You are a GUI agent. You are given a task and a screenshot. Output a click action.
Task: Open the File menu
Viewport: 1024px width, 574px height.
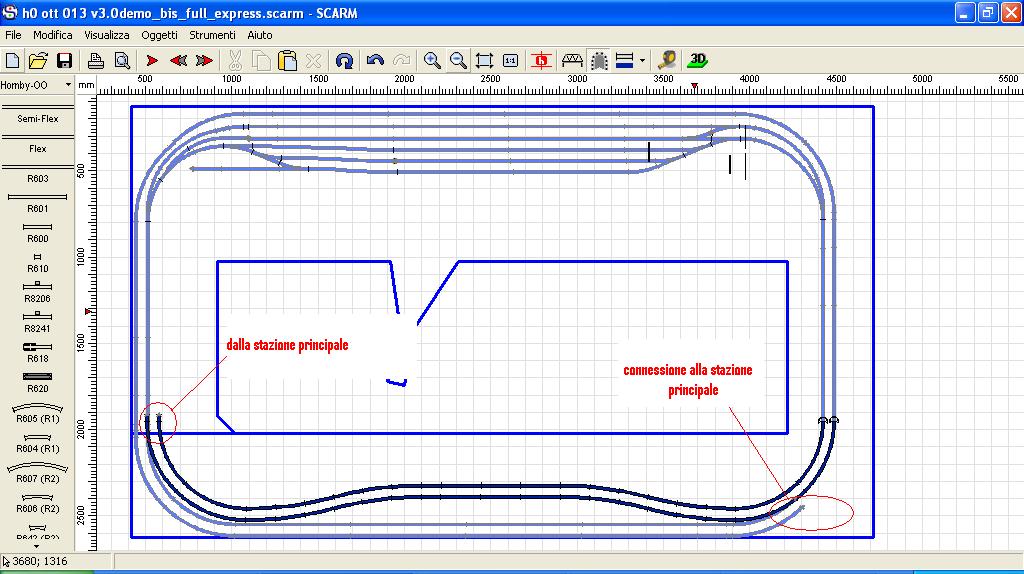[x=13, y=35]
